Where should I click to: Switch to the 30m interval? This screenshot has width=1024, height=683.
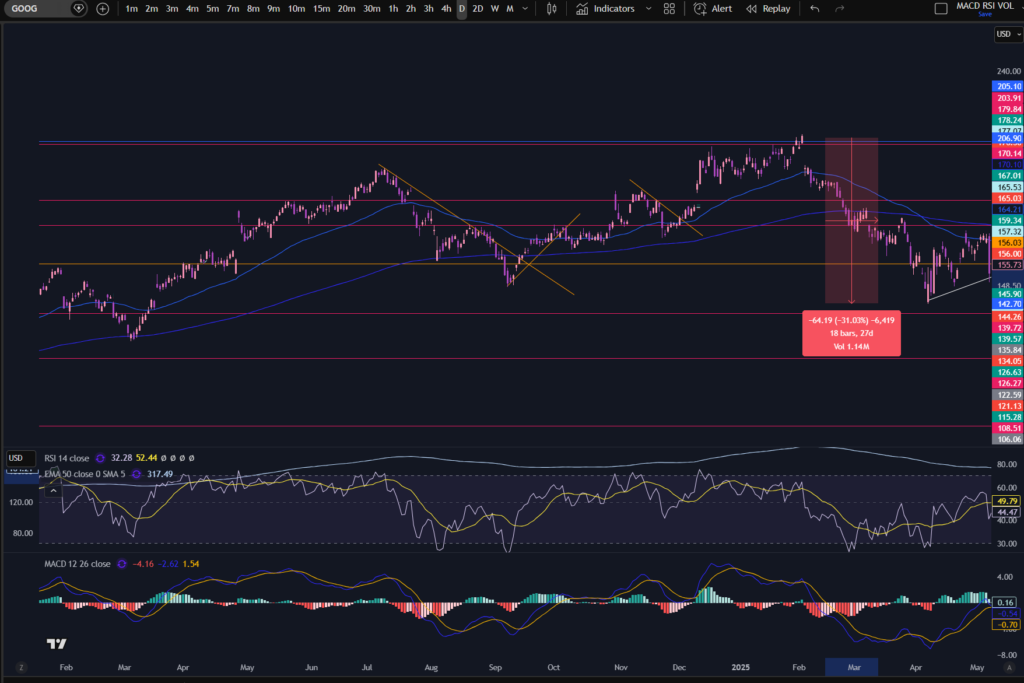point(372,8)
